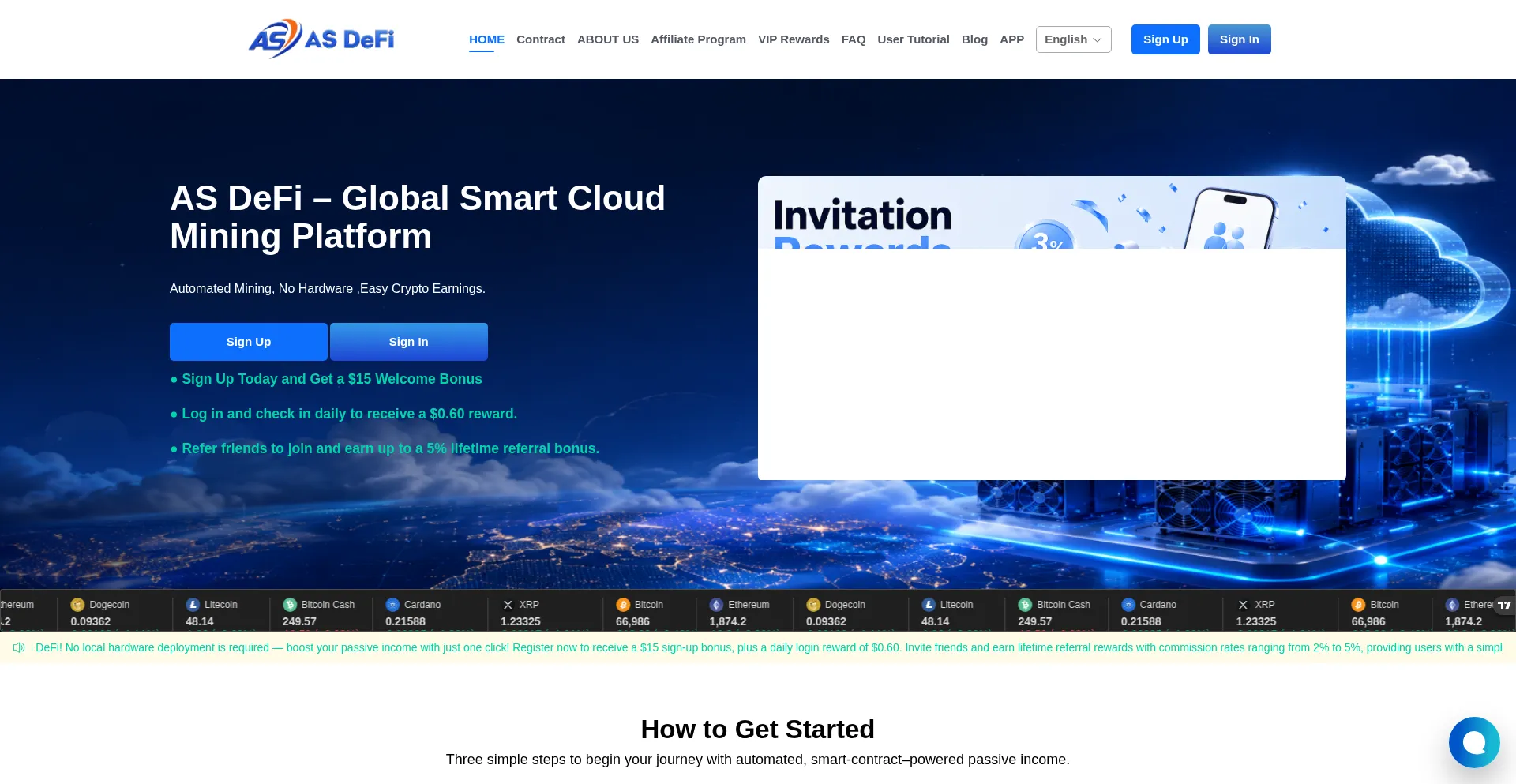Click Sign In in the header

pyautogui.click(x=1239, y=39)
